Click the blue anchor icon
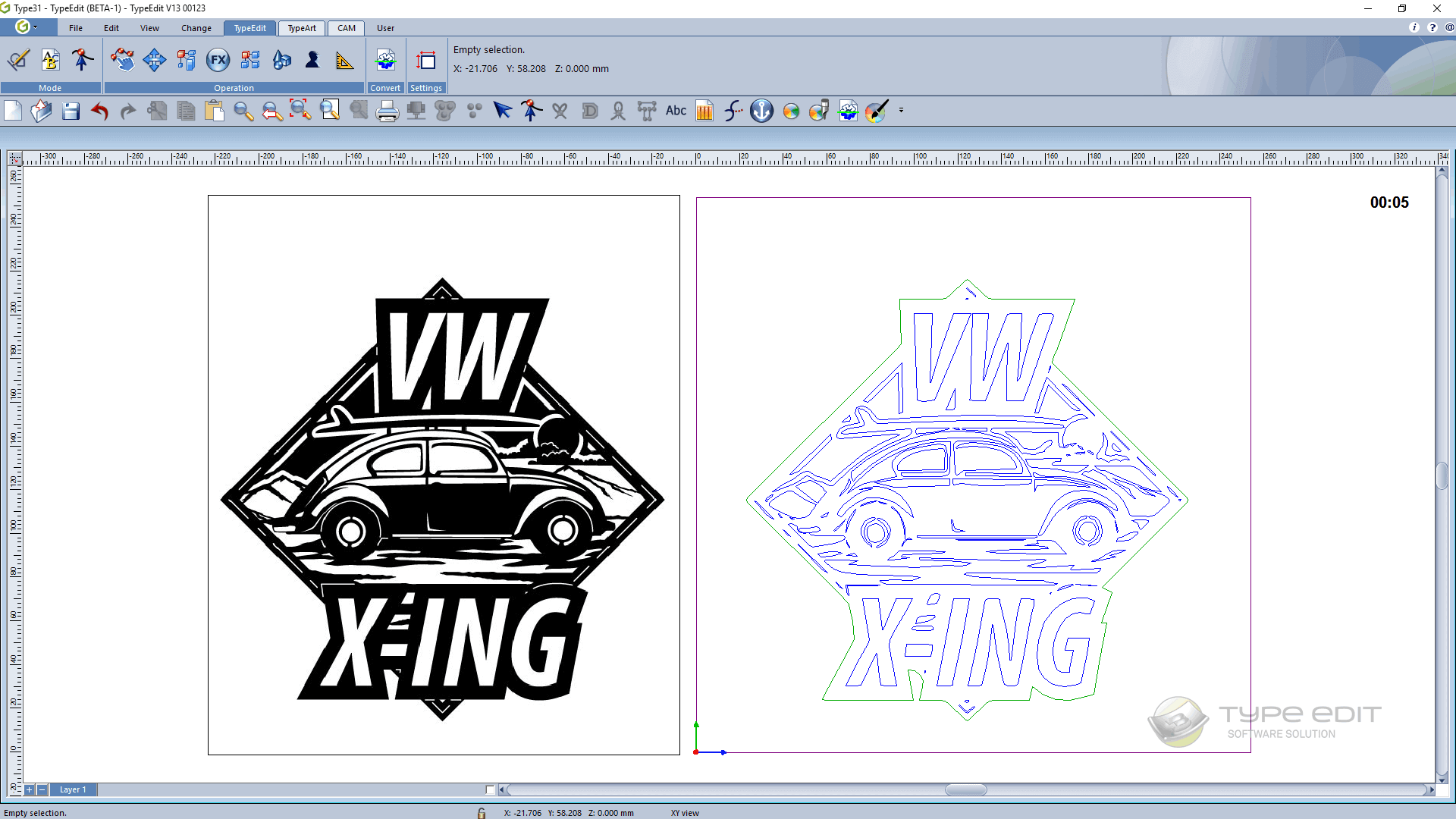Viewport: 1456px width, 819px height. 761,111
